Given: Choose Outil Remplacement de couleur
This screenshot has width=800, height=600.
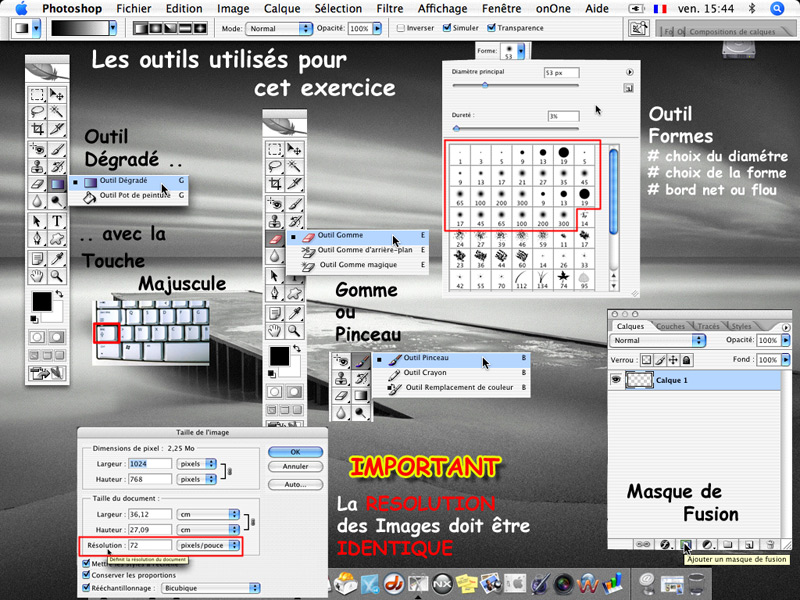Looking at the screenshot, I should point(452,388).
